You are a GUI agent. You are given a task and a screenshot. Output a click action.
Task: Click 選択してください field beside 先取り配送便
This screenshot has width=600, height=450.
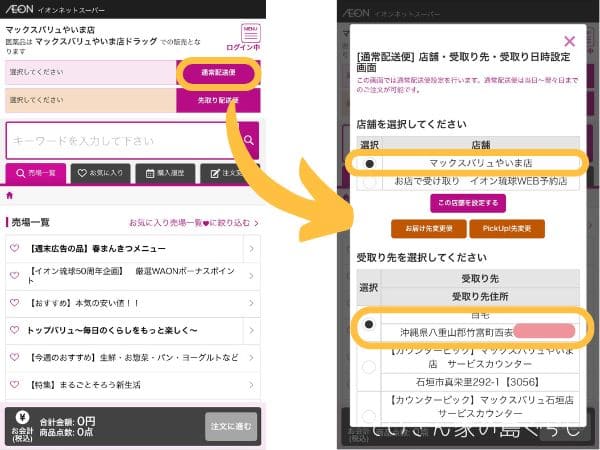click(91, 100)
